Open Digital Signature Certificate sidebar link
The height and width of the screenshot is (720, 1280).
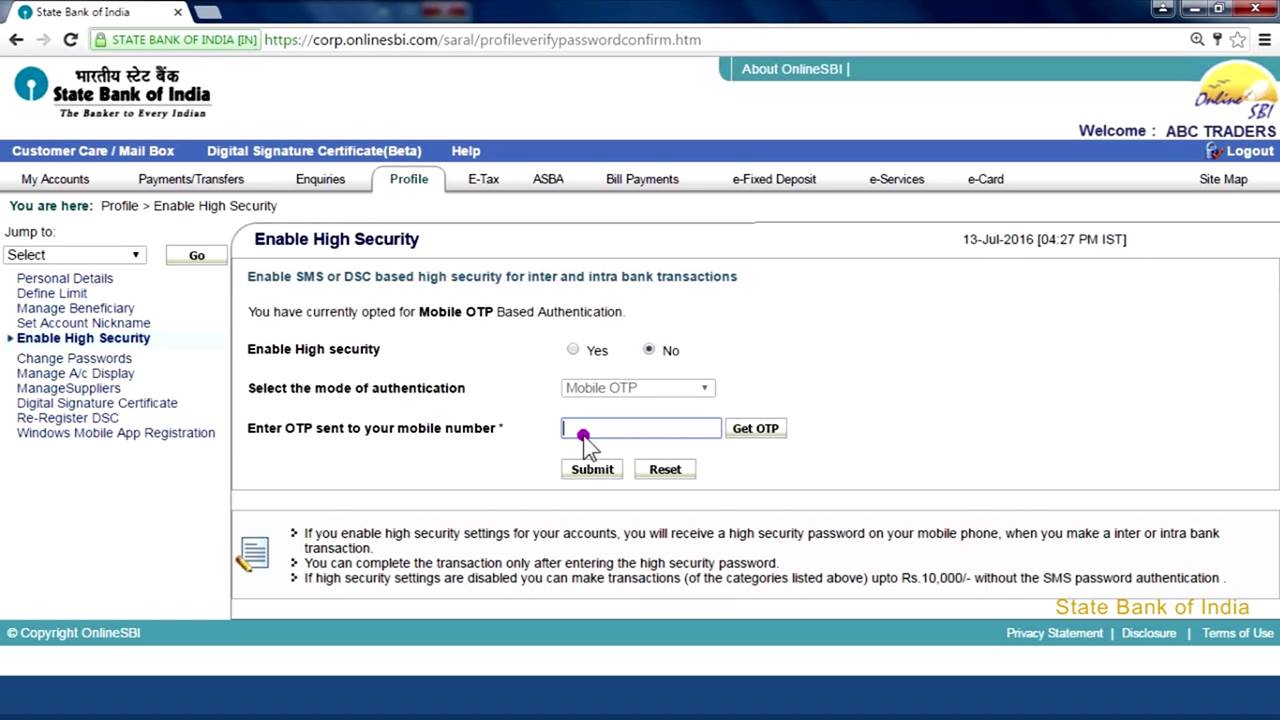pos(97,403)
